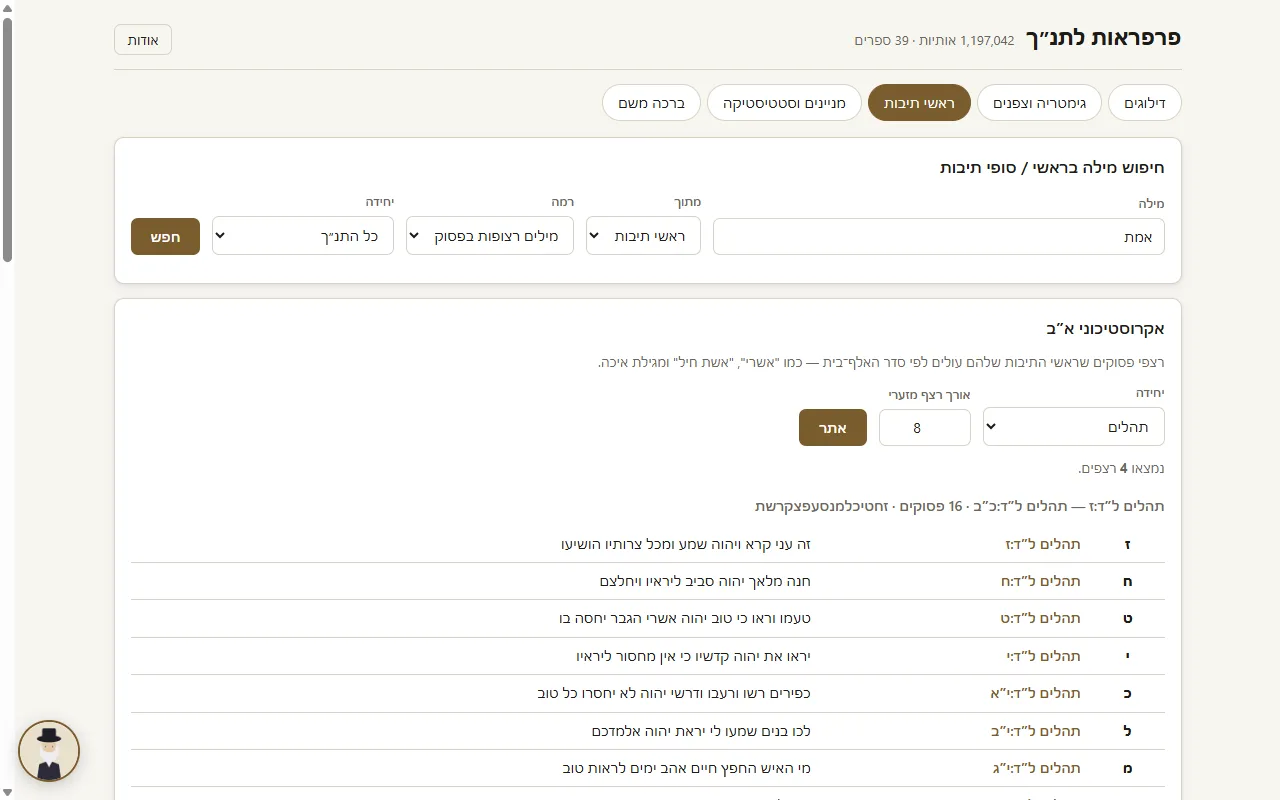Click the scrollbar down arrow

point(7,793)
